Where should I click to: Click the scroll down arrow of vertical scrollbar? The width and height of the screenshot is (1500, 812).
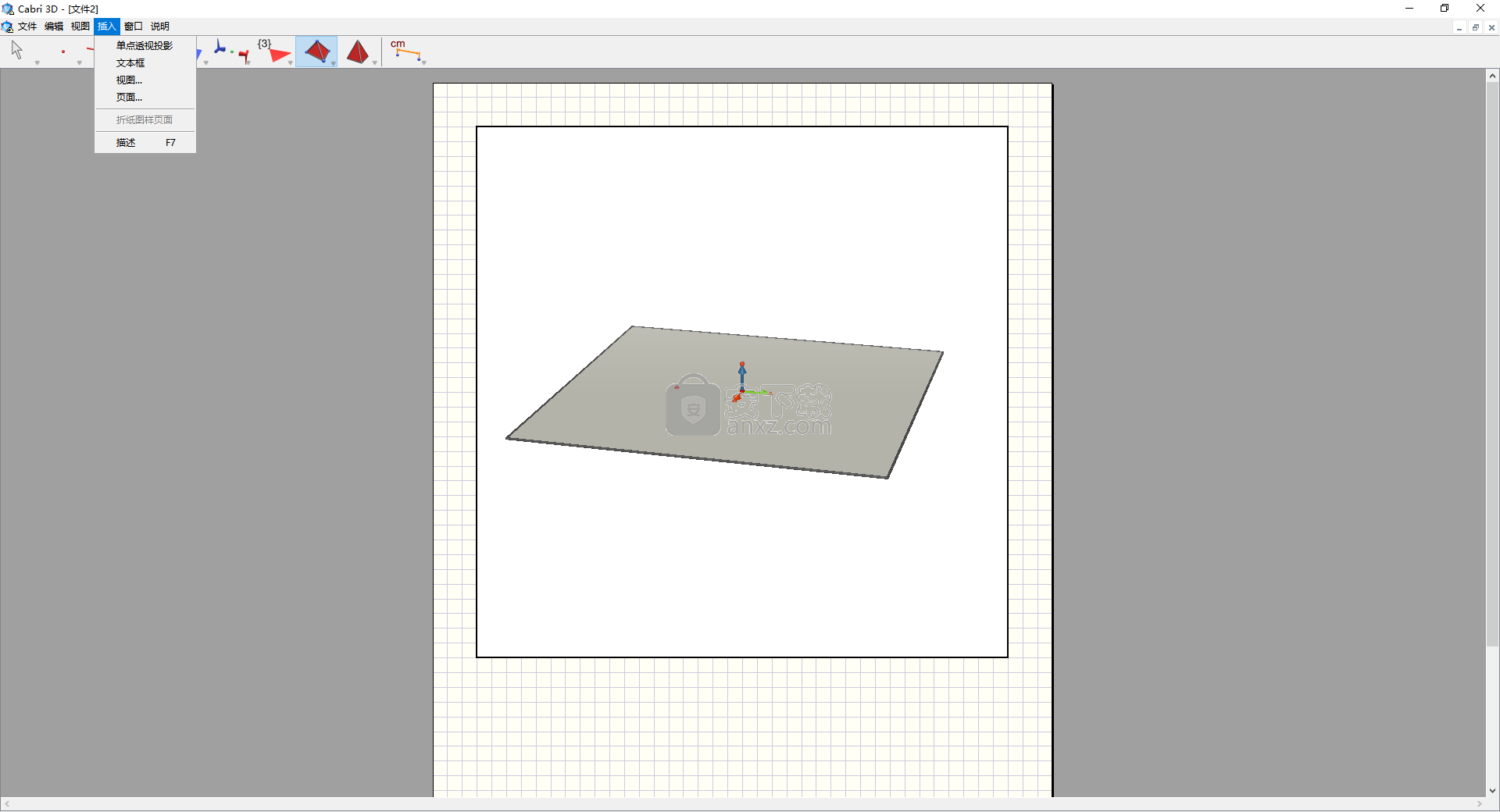(x=1492, y=790)
